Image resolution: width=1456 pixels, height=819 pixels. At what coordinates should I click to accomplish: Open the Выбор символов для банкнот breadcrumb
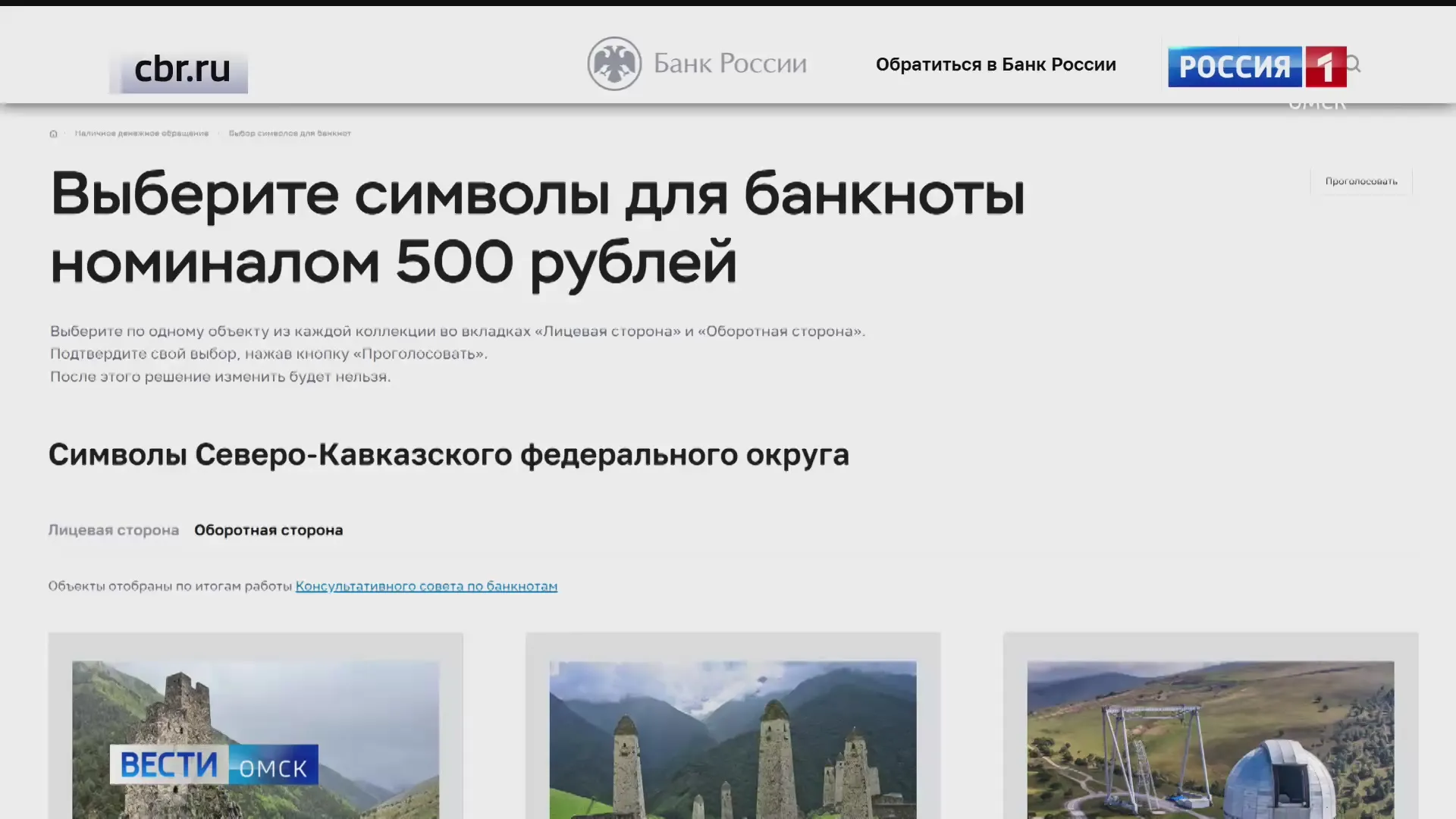pyautogui.click(x=290, y=133)
